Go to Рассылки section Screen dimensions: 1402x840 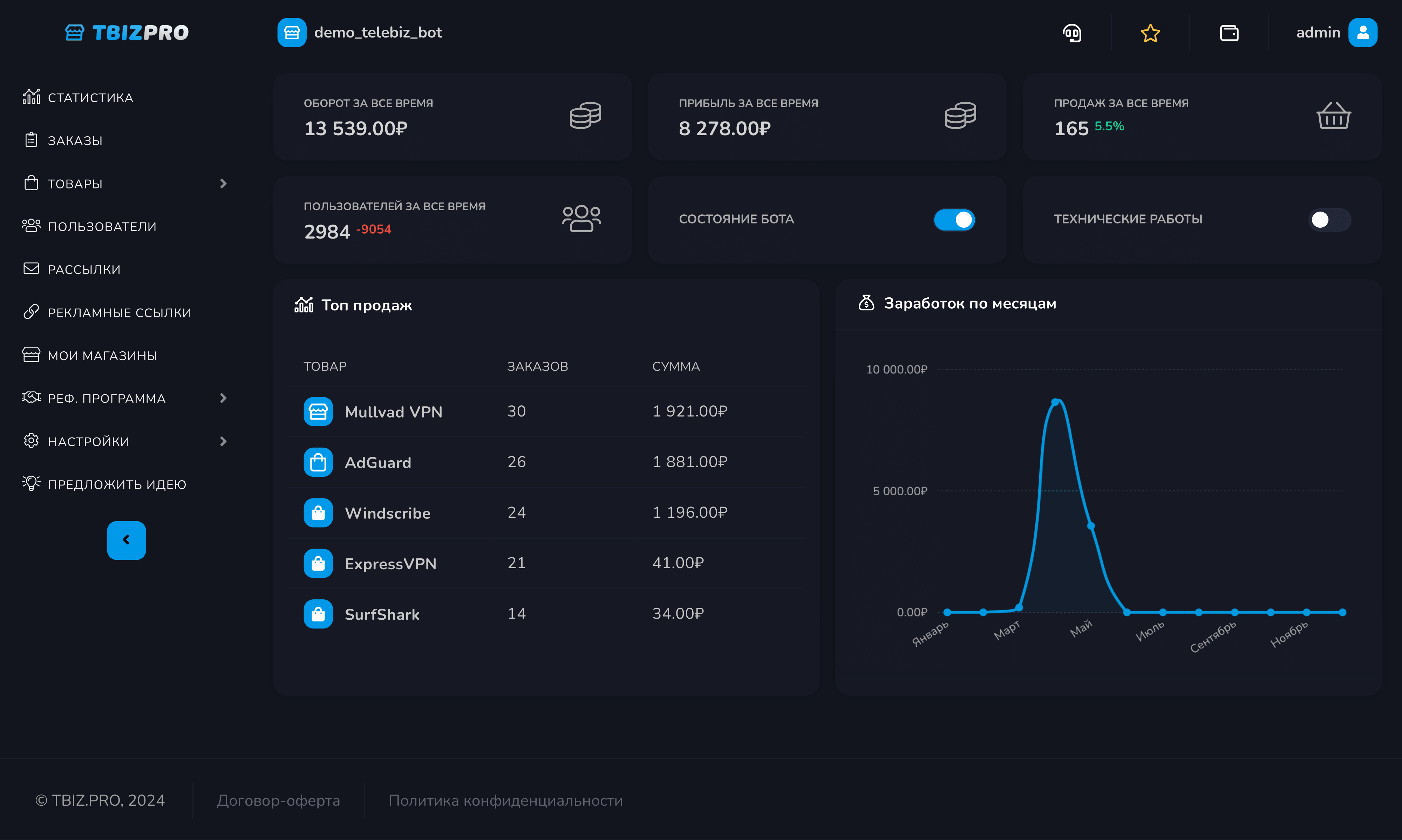(x=84, y=269)
